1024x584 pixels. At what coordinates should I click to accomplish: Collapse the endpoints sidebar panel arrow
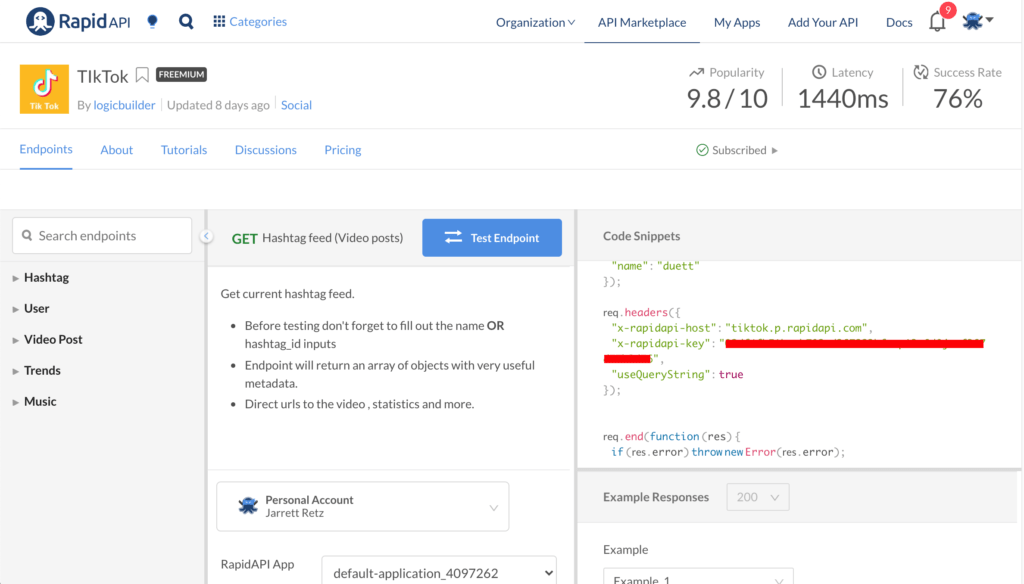click(x=206, y=236)
